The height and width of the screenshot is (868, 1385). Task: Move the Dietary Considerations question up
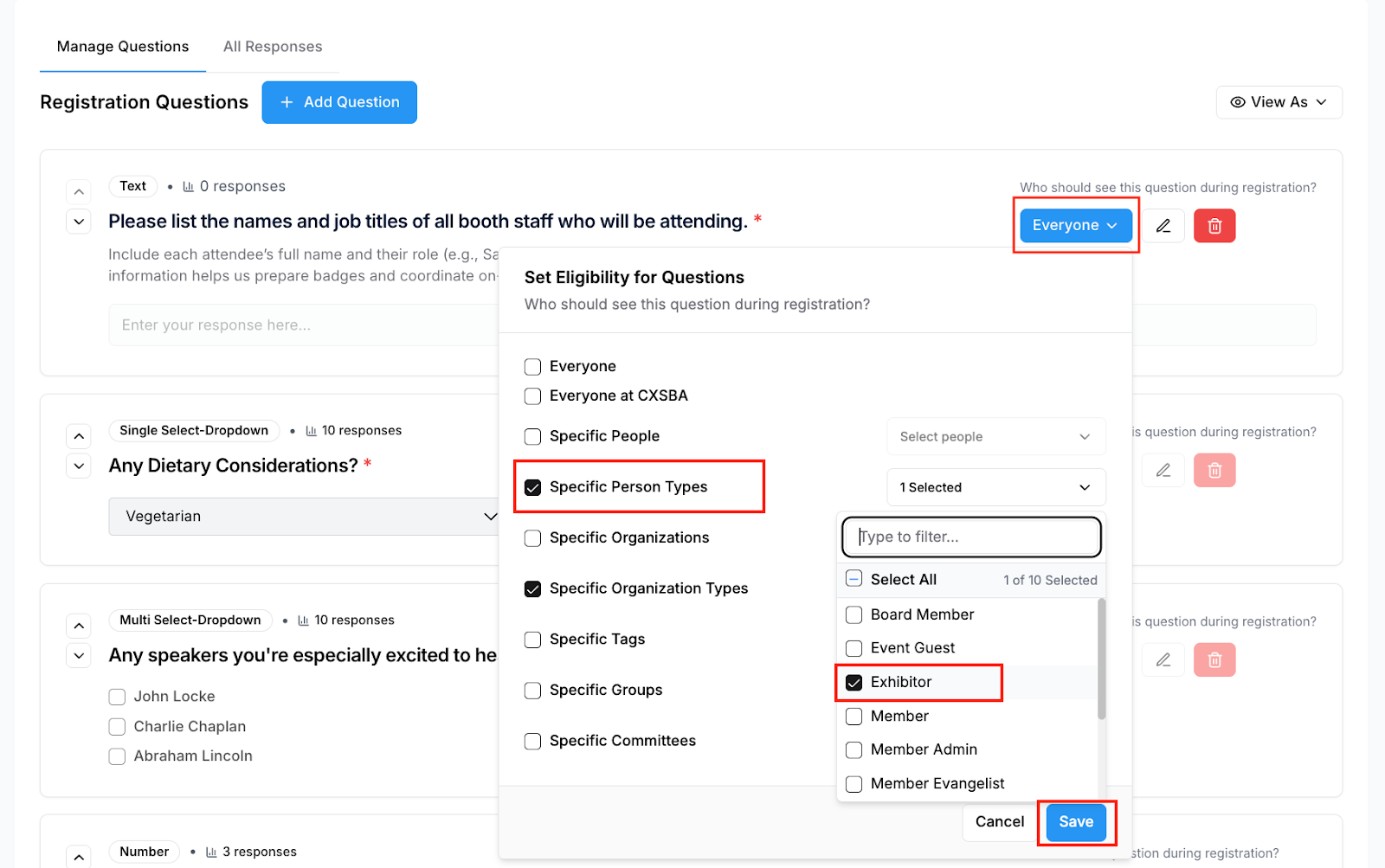tap(79, 435)
